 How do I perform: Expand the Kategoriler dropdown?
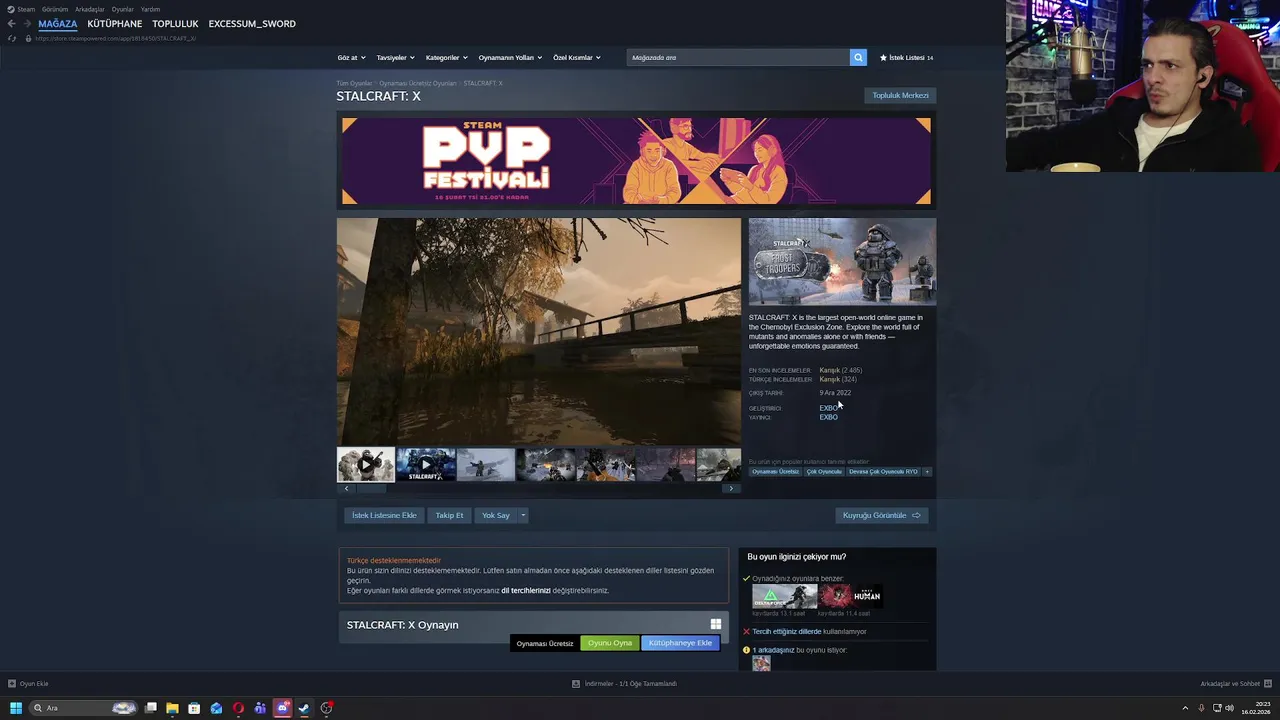[446, 58]
